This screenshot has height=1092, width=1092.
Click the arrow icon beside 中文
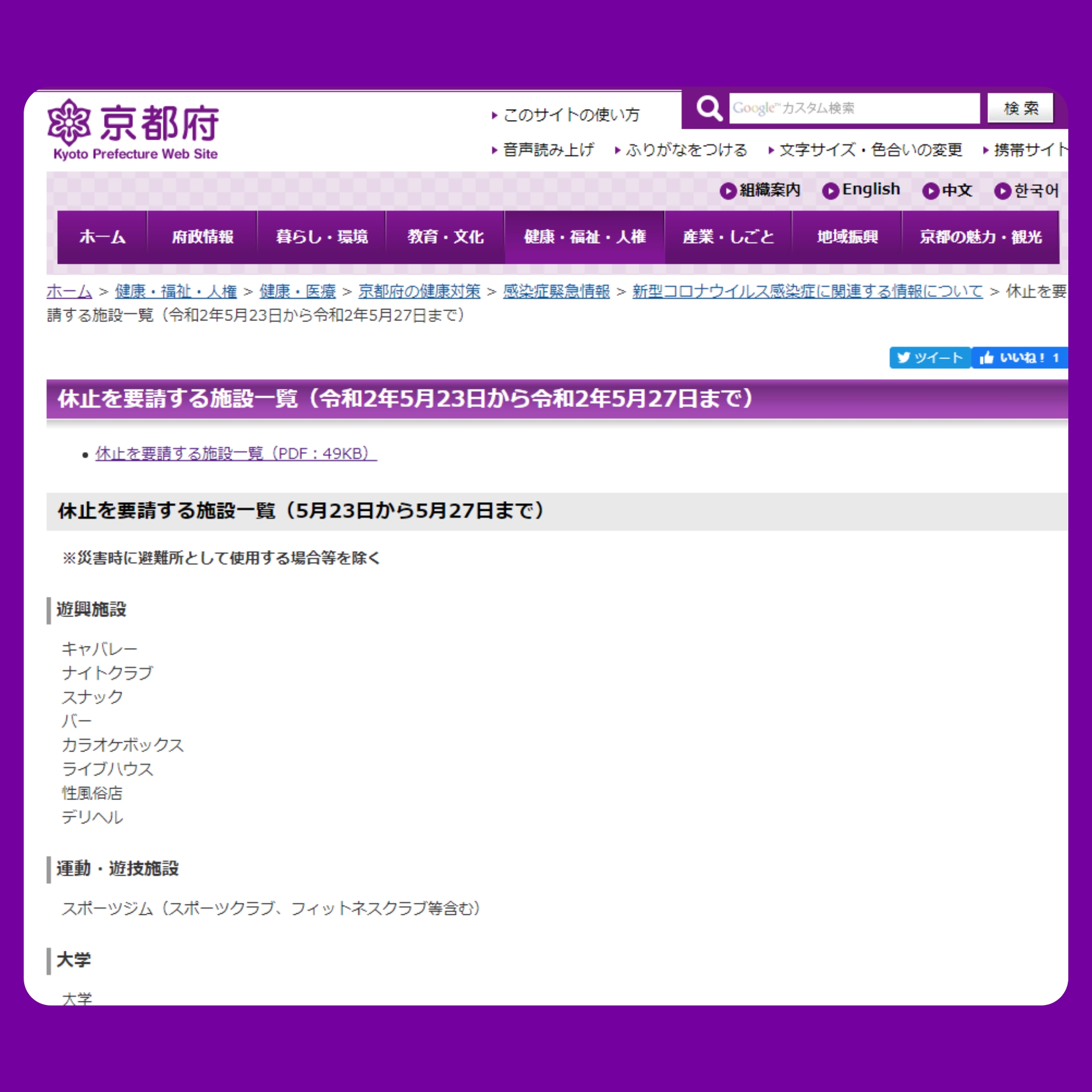(930, 191)
